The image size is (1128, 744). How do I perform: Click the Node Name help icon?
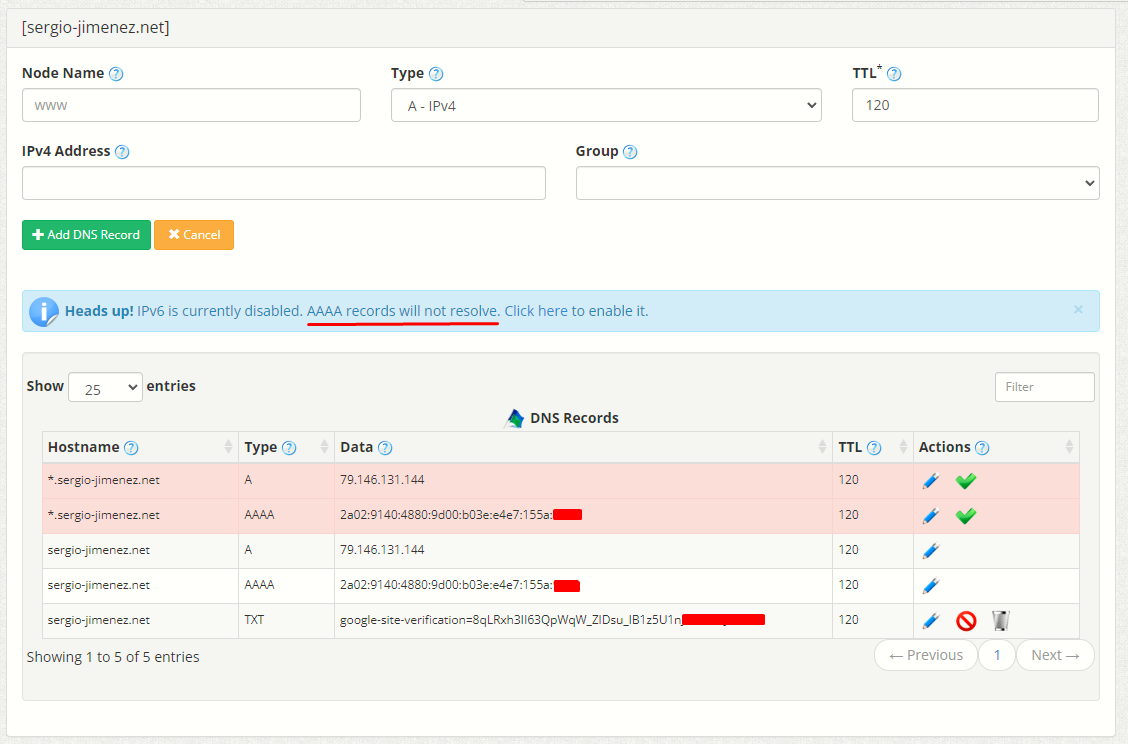116,74
